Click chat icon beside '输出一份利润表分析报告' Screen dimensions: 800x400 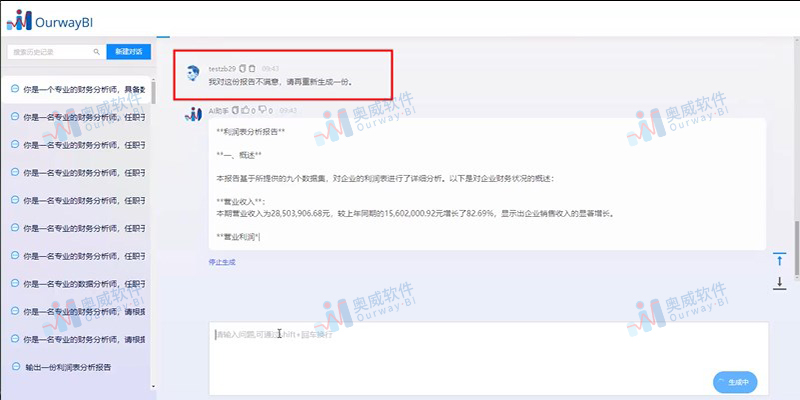[16, 366]
